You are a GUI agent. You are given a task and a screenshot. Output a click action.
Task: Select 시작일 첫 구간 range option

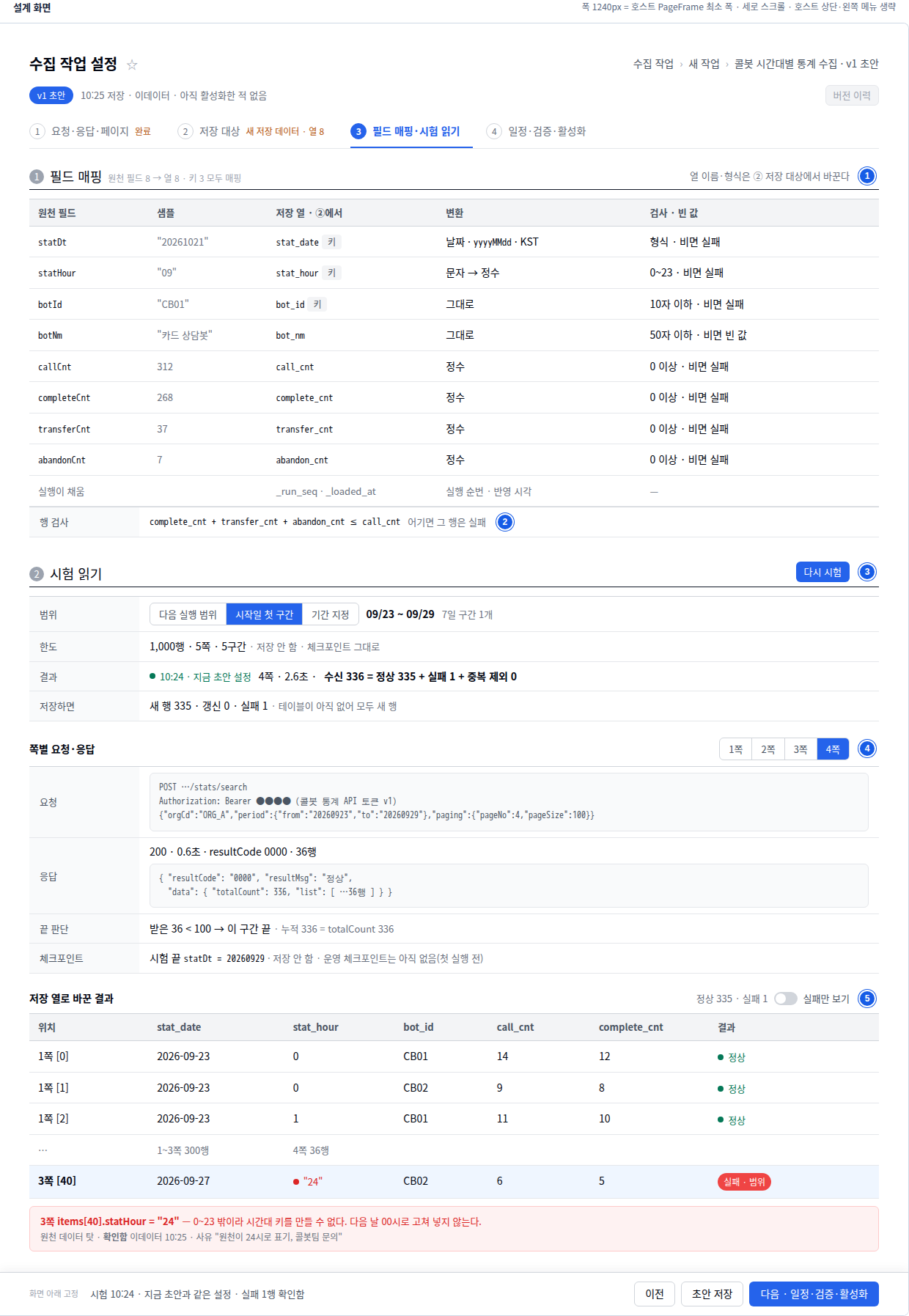point(264,614)
